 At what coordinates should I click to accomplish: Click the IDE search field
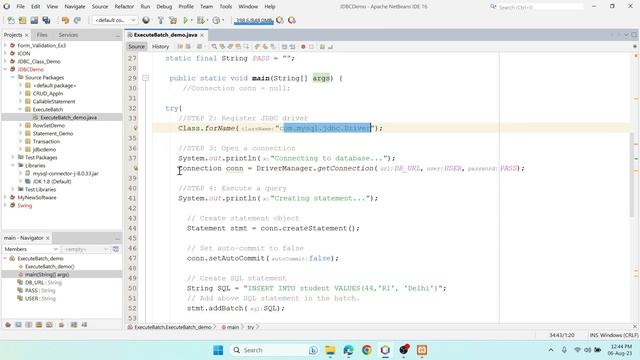pyautogui.click(x=540, y=7)
